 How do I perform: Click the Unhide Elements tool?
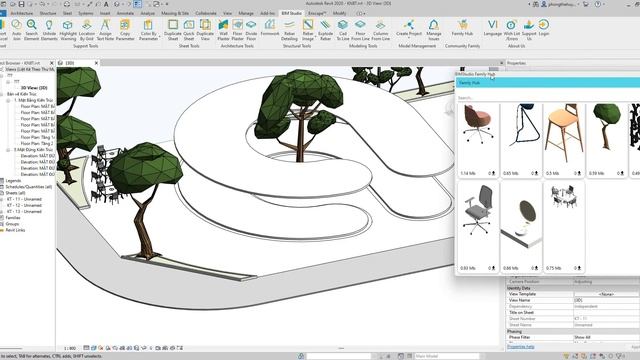(x=49, y=30)
